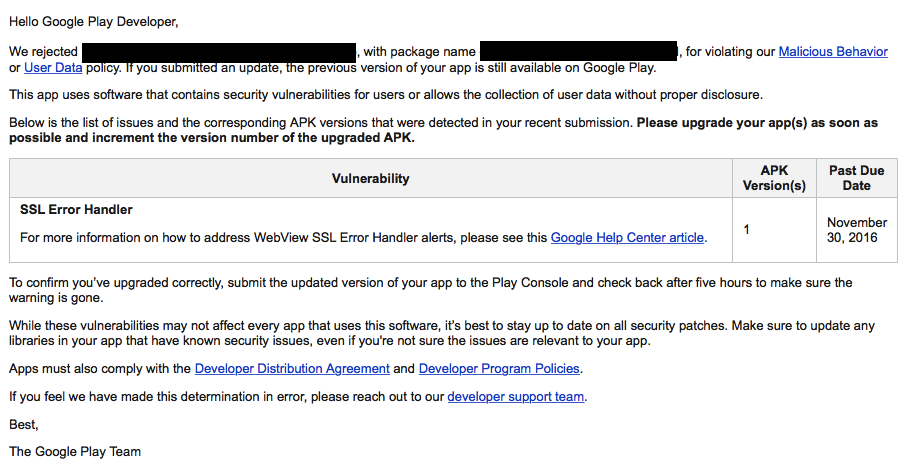Follow the Google Help Center article link
919x474 pixels.
pyautogui.click(x=627, y=238)
